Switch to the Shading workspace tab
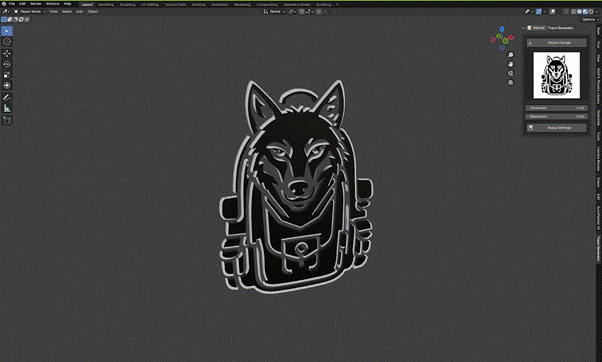The height and width of the screenshot is (362, 602). [x=198, y=5]
